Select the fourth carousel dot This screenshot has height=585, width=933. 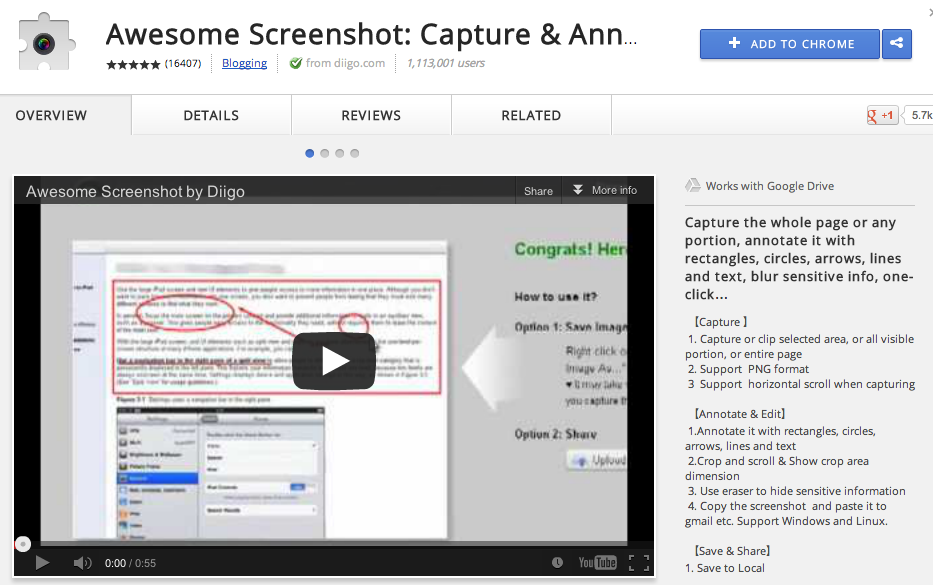pyautogui.click(x=355, y=153)
